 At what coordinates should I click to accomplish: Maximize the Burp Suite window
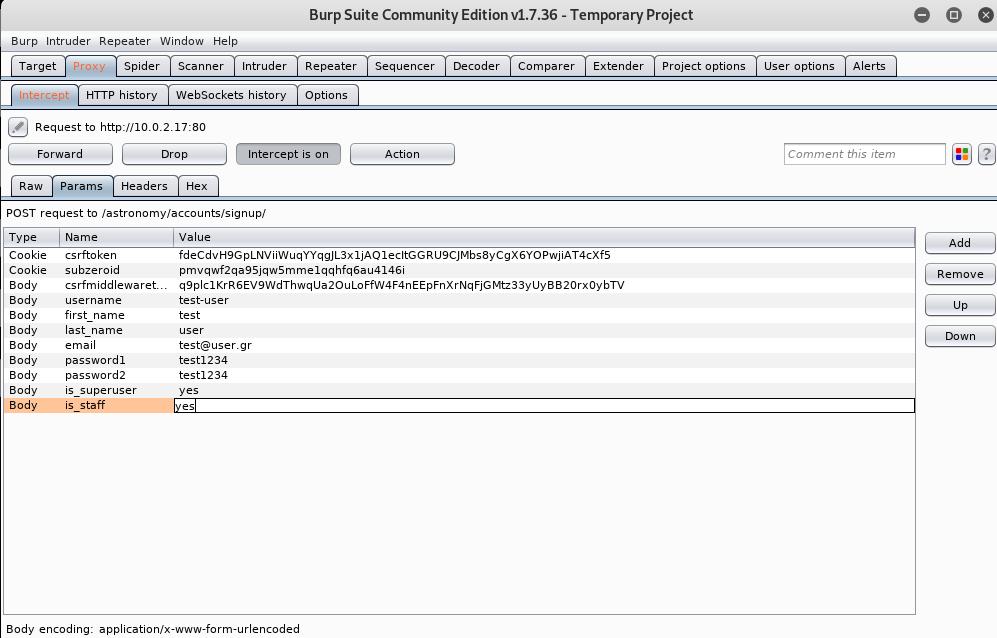point(953,15)
